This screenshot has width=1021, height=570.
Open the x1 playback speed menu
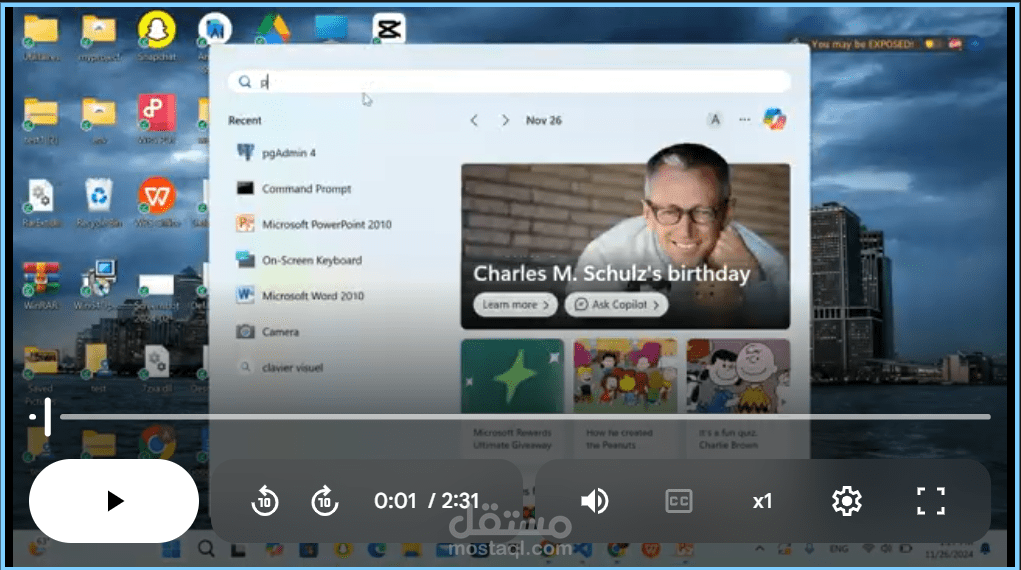[762, 501]
